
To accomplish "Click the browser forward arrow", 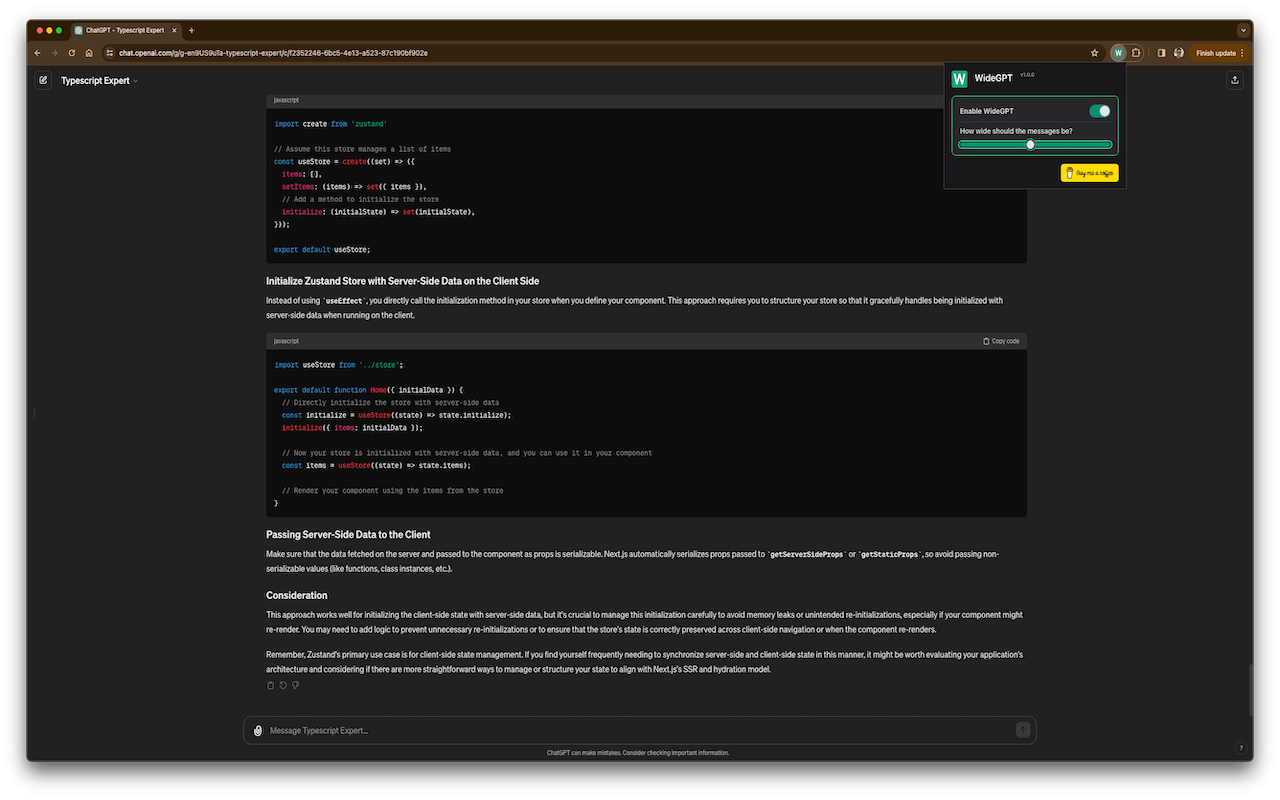I will pos(54,53).
